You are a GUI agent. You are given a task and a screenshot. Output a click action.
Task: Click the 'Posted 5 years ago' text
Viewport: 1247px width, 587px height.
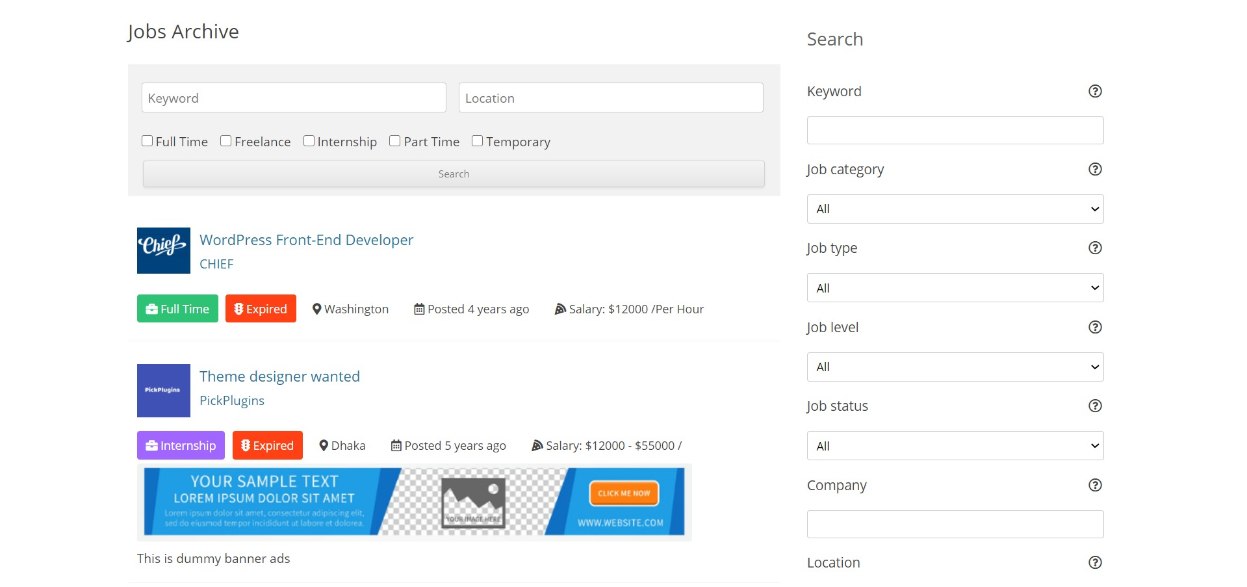pyautogui.click(x=456, y=446)
